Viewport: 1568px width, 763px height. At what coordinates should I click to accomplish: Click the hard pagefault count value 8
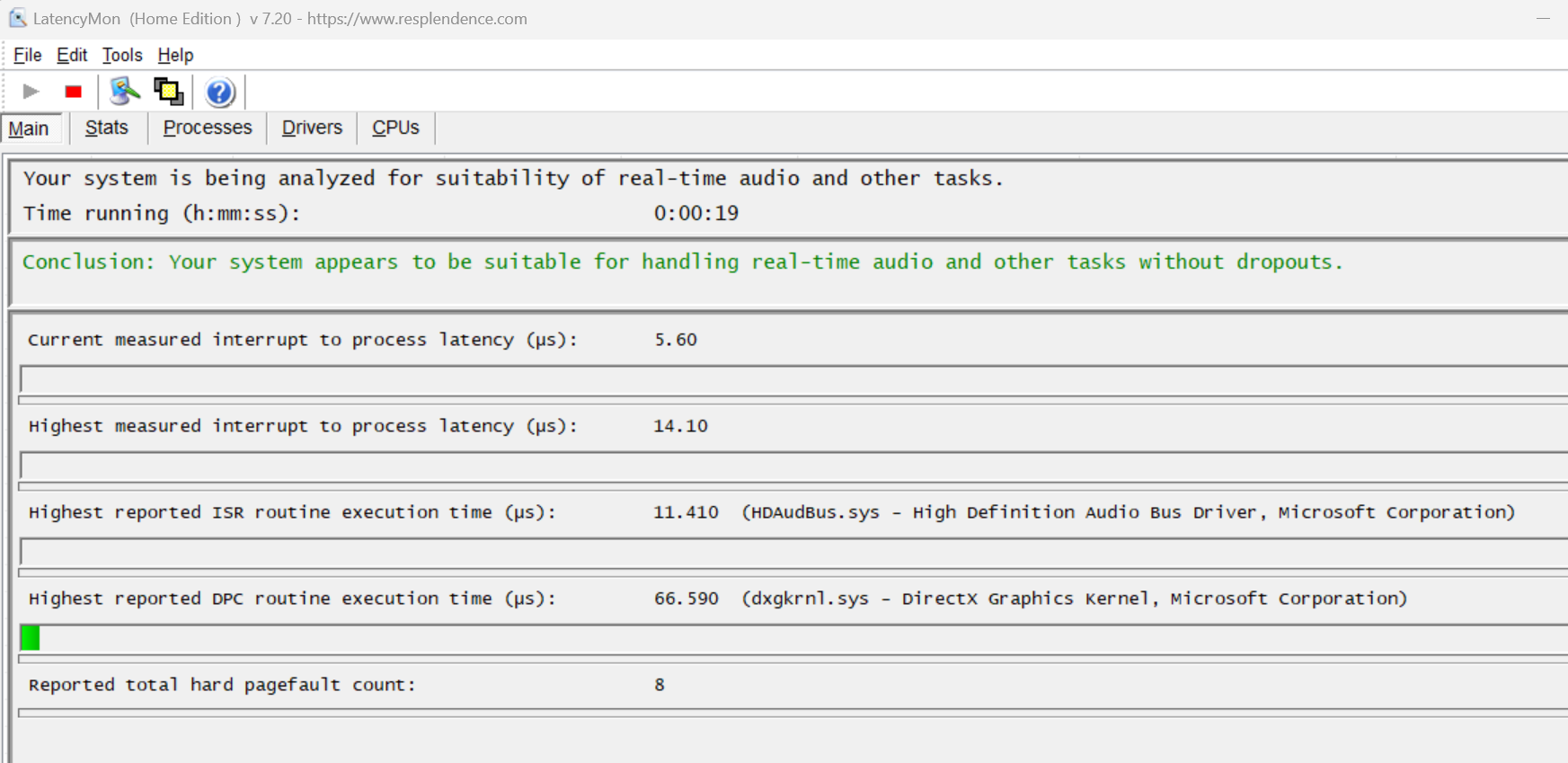660,685
